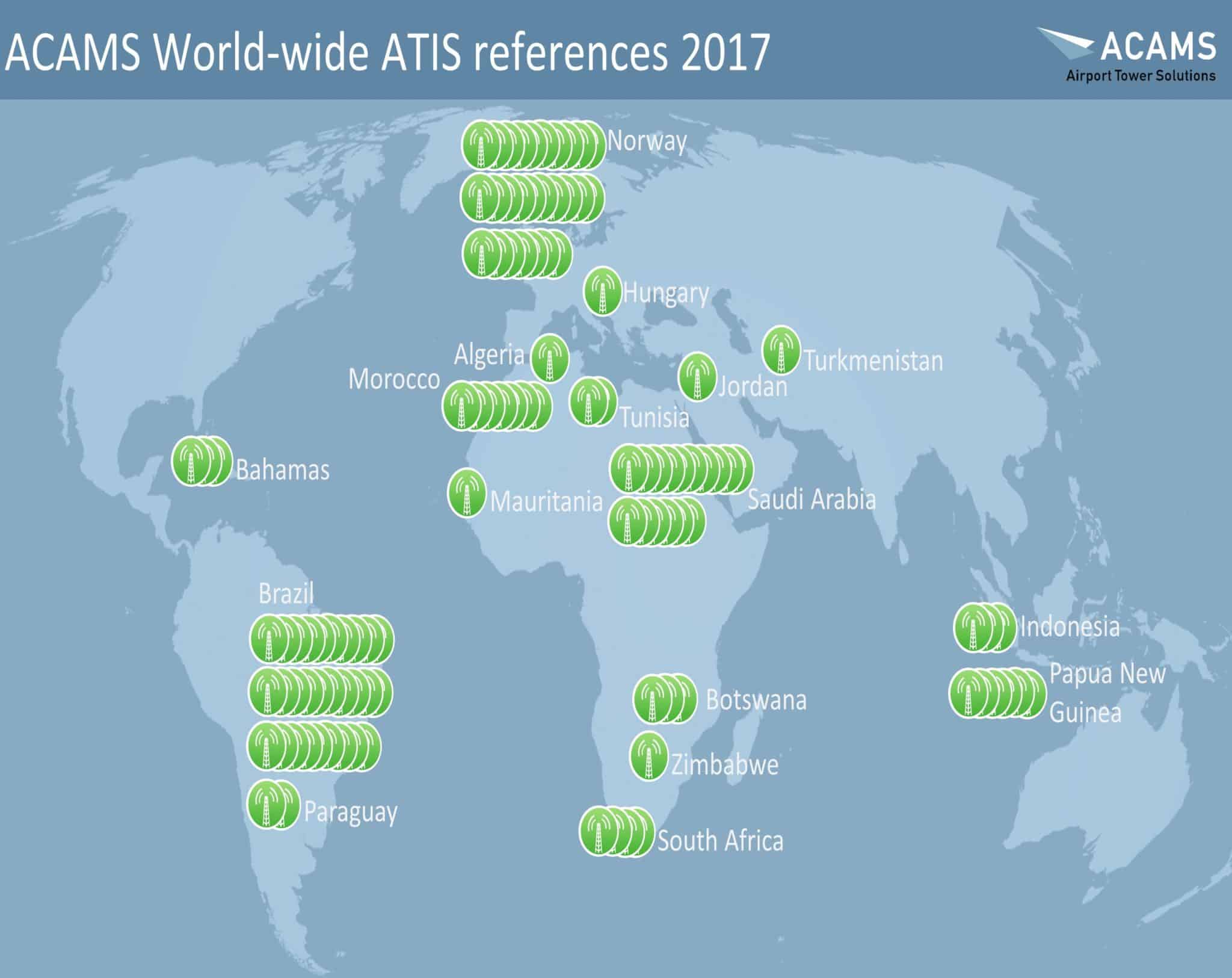The width and height of the screenshot is (1232, 978).
Task: Click the ACAMS paper plane logo
Action: [x=1066, y=43]
